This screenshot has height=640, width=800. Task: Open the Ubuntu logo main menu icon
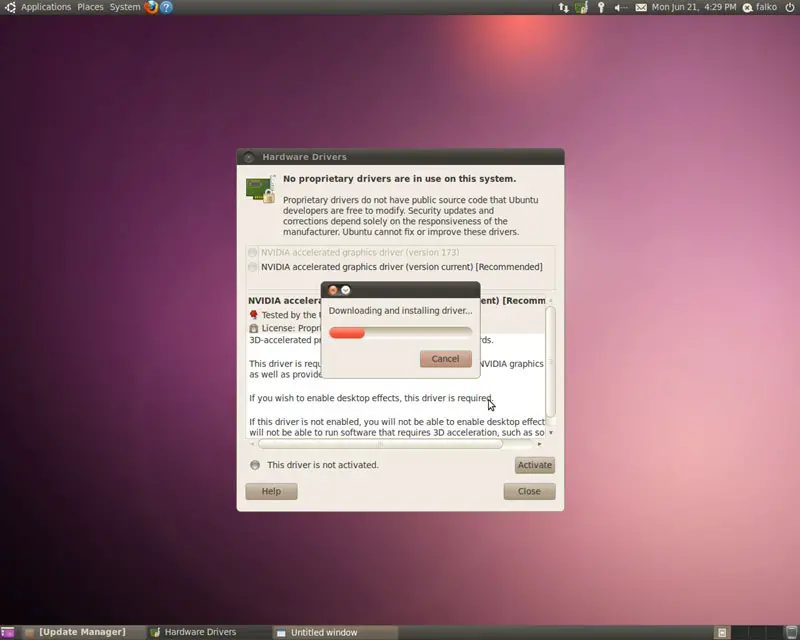tap(10, 7)
